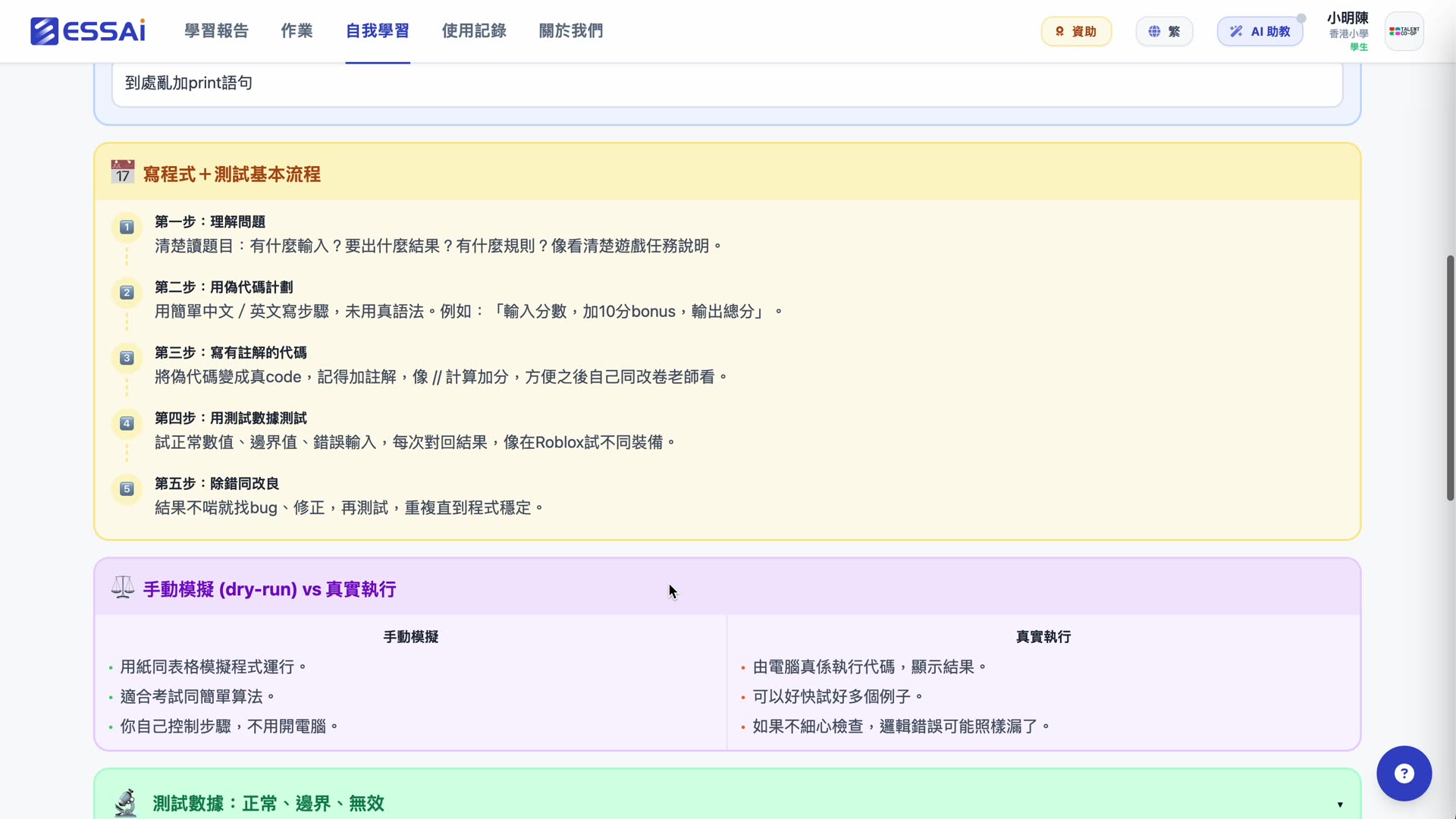Click the 真實執行 column header
The image size is (1456, 819).
tap(1043, 637)
